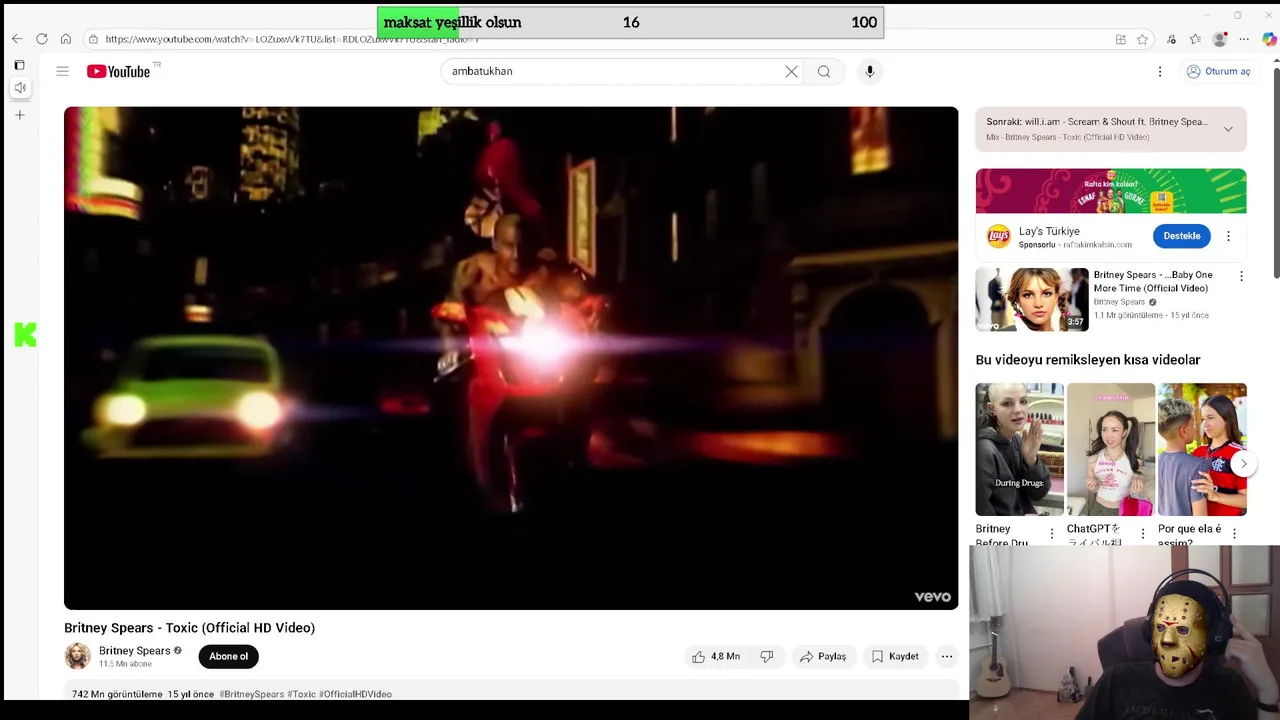This screenshot has width=1280, height=720.
Task: Click the Bu videoyu remiksleyen kısa videolar heading
Action: (1088, 360)
